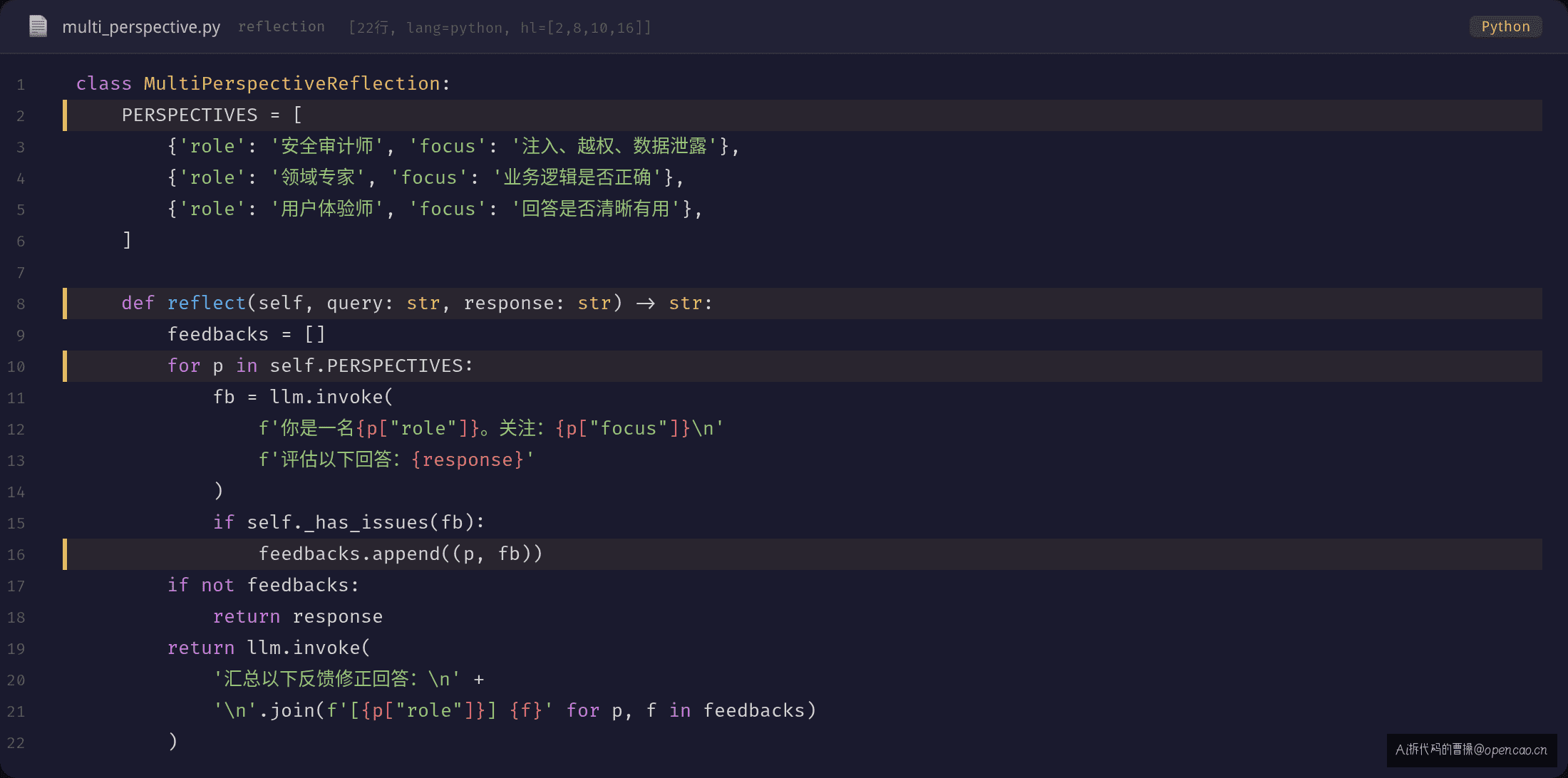Click the feedbacks.append call on line 16
This screenshot has height=778, width=1568.
click(x=401, y=554)
